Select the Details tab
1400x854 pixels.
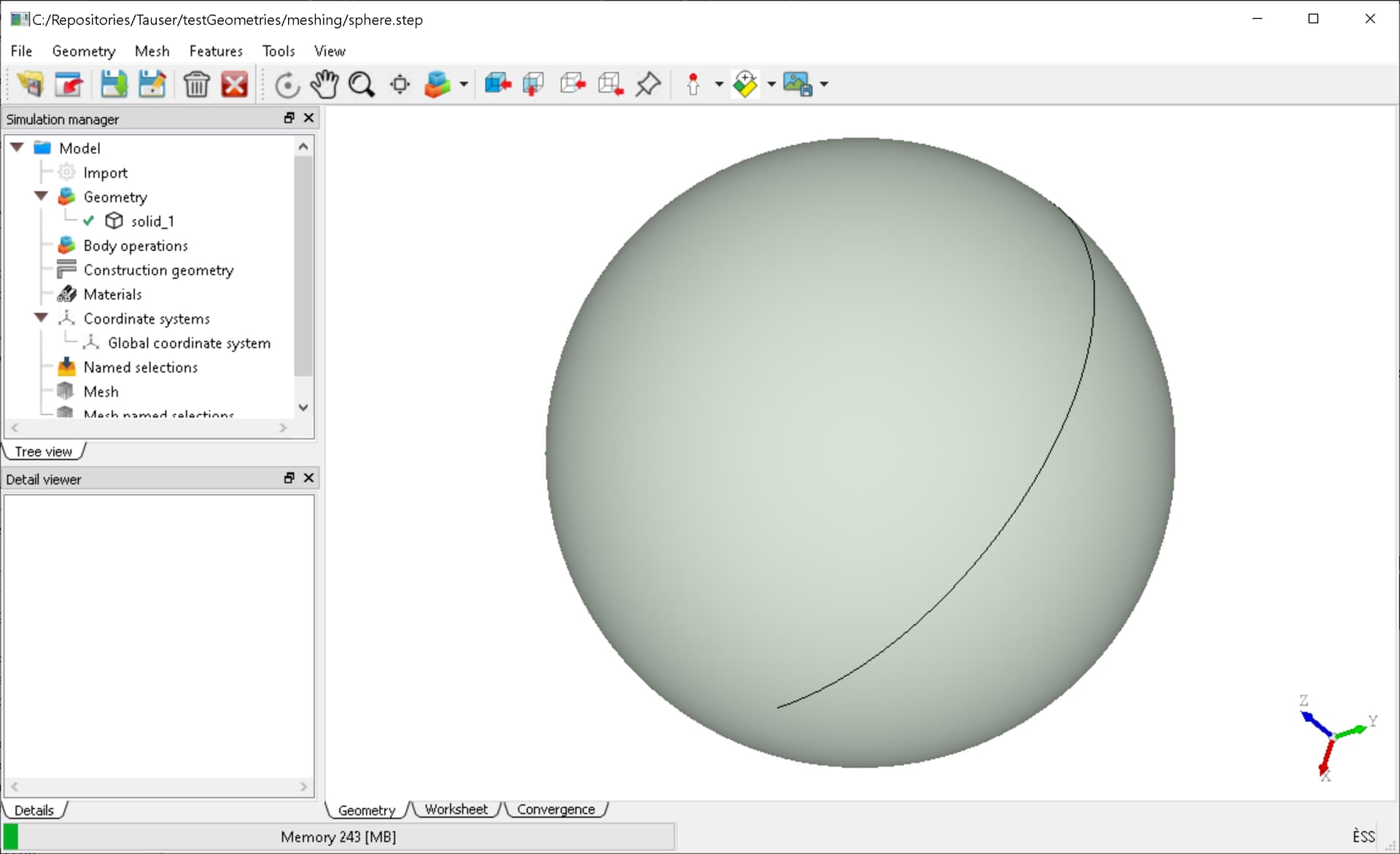click(x=34, y=810)
